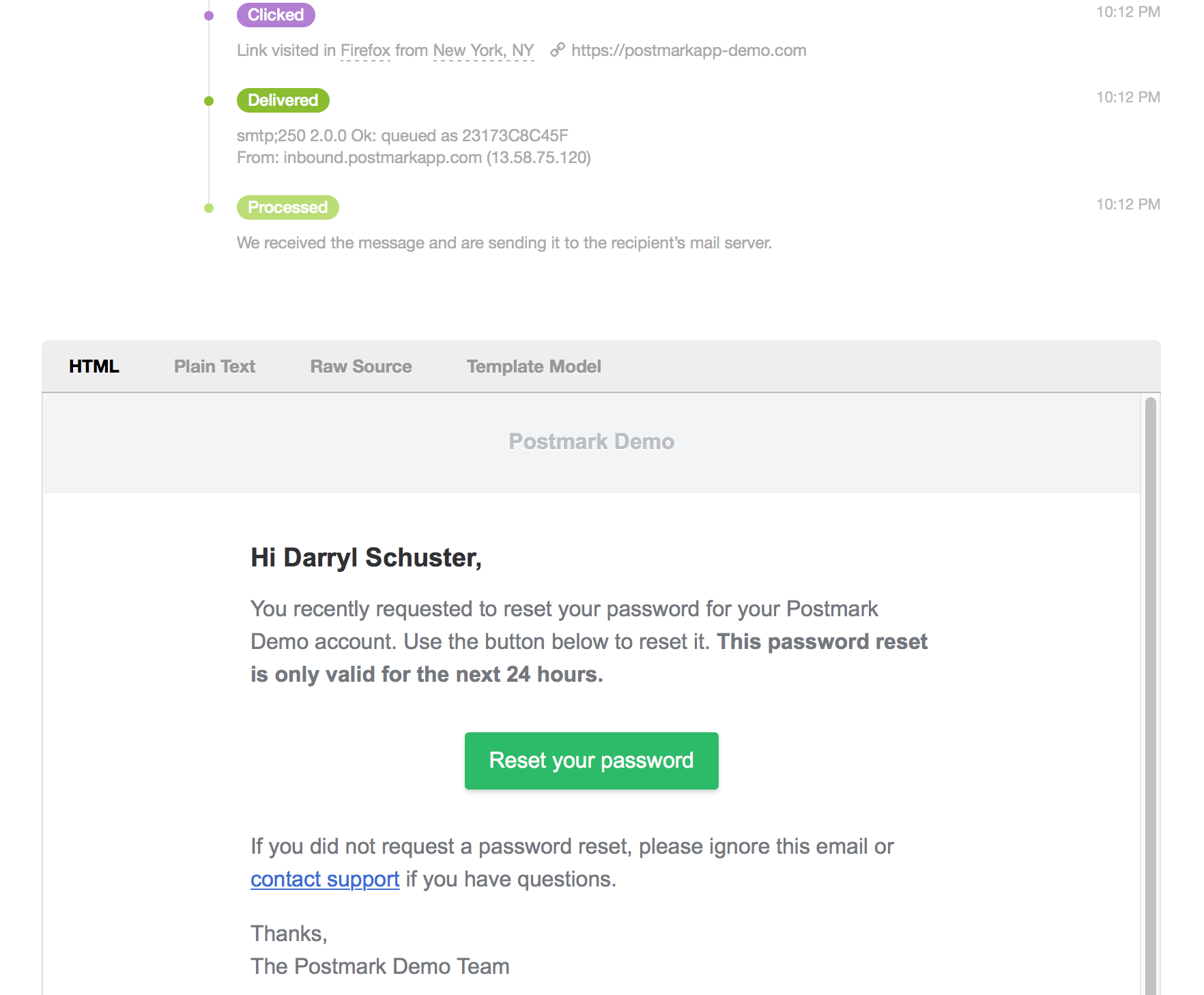
Task: Click the link icon beside postmarkapp-demo URL
Action: [x=558, y=50]
